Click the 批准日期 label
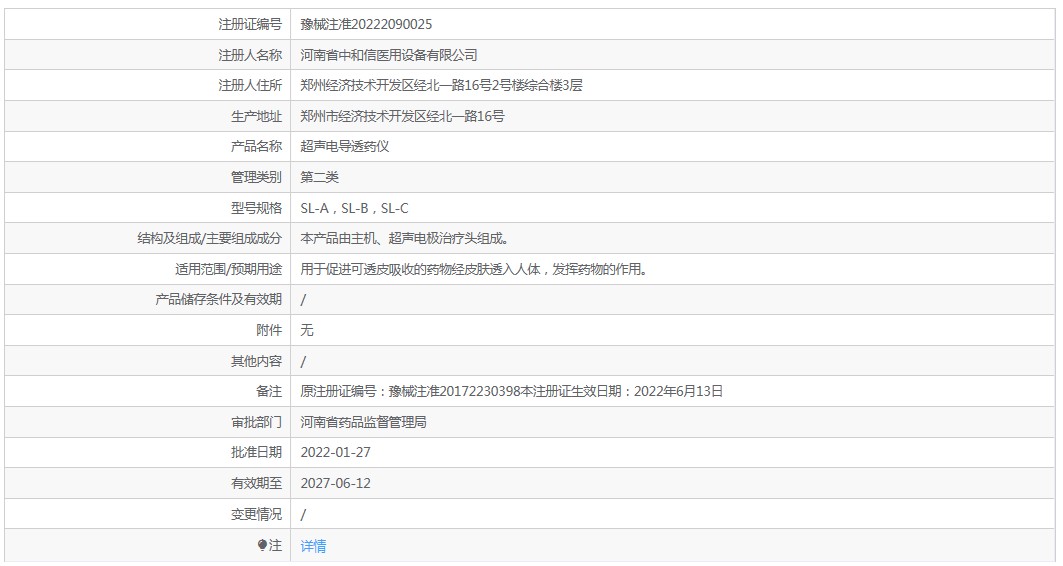The image size is (1063, 566). (256, 452)
